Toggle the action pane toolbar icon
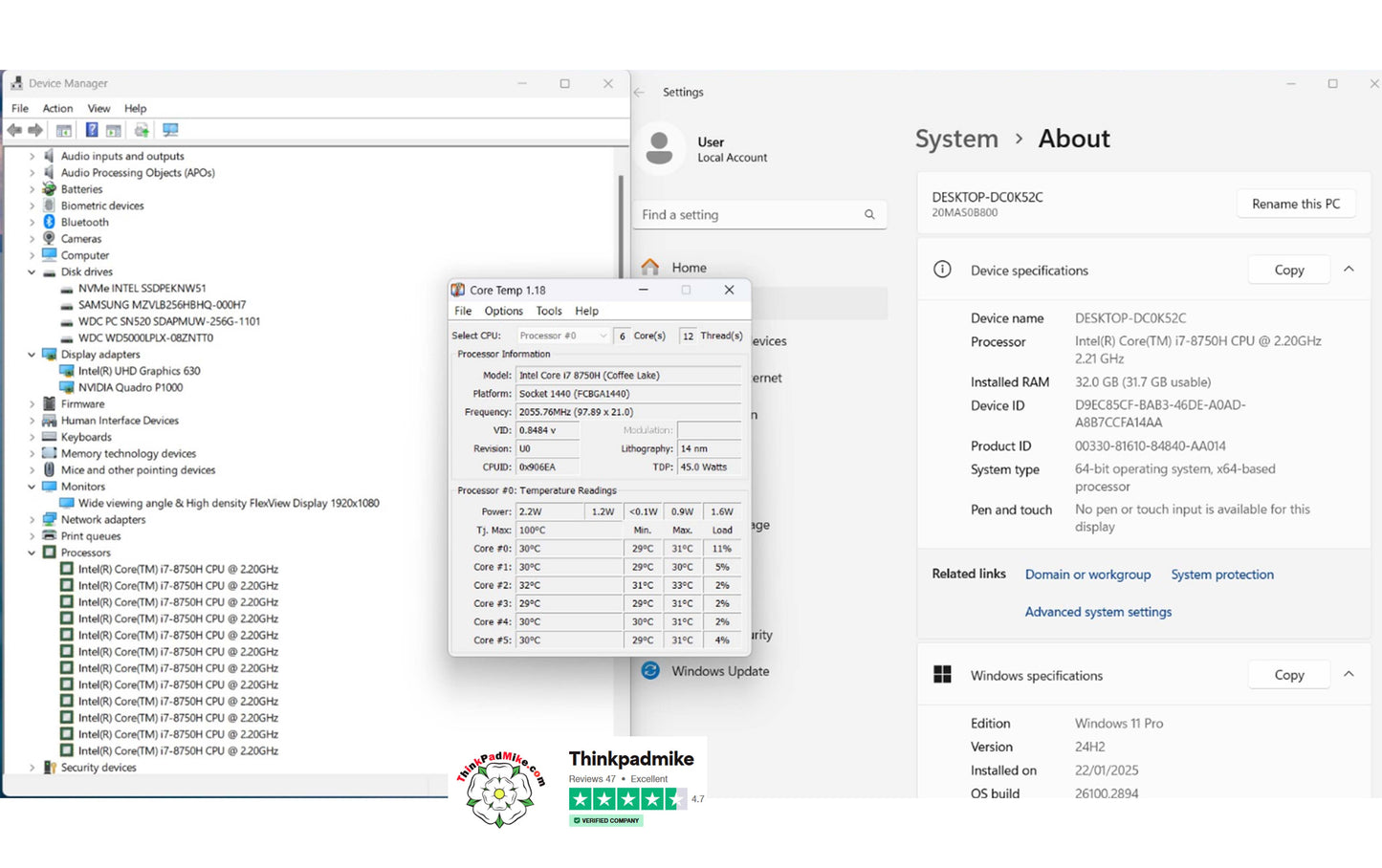Image resolution: width=1382 pixels, height=868 pixels. [114, 130]
